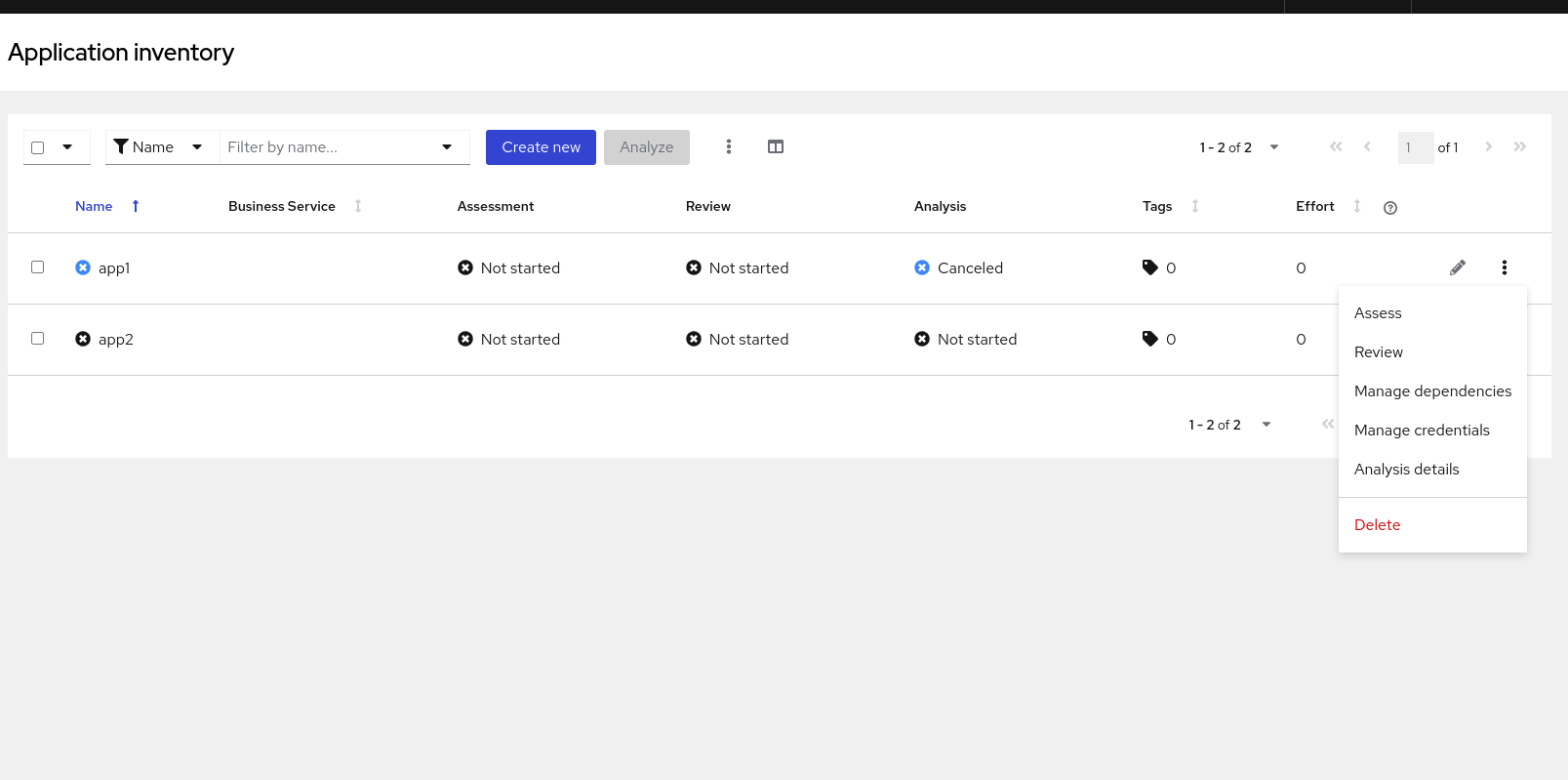This screenshot has height=780, width=1568.
Task: Open the bulk select dropdown arrow
Action: [x=67, y=147]
